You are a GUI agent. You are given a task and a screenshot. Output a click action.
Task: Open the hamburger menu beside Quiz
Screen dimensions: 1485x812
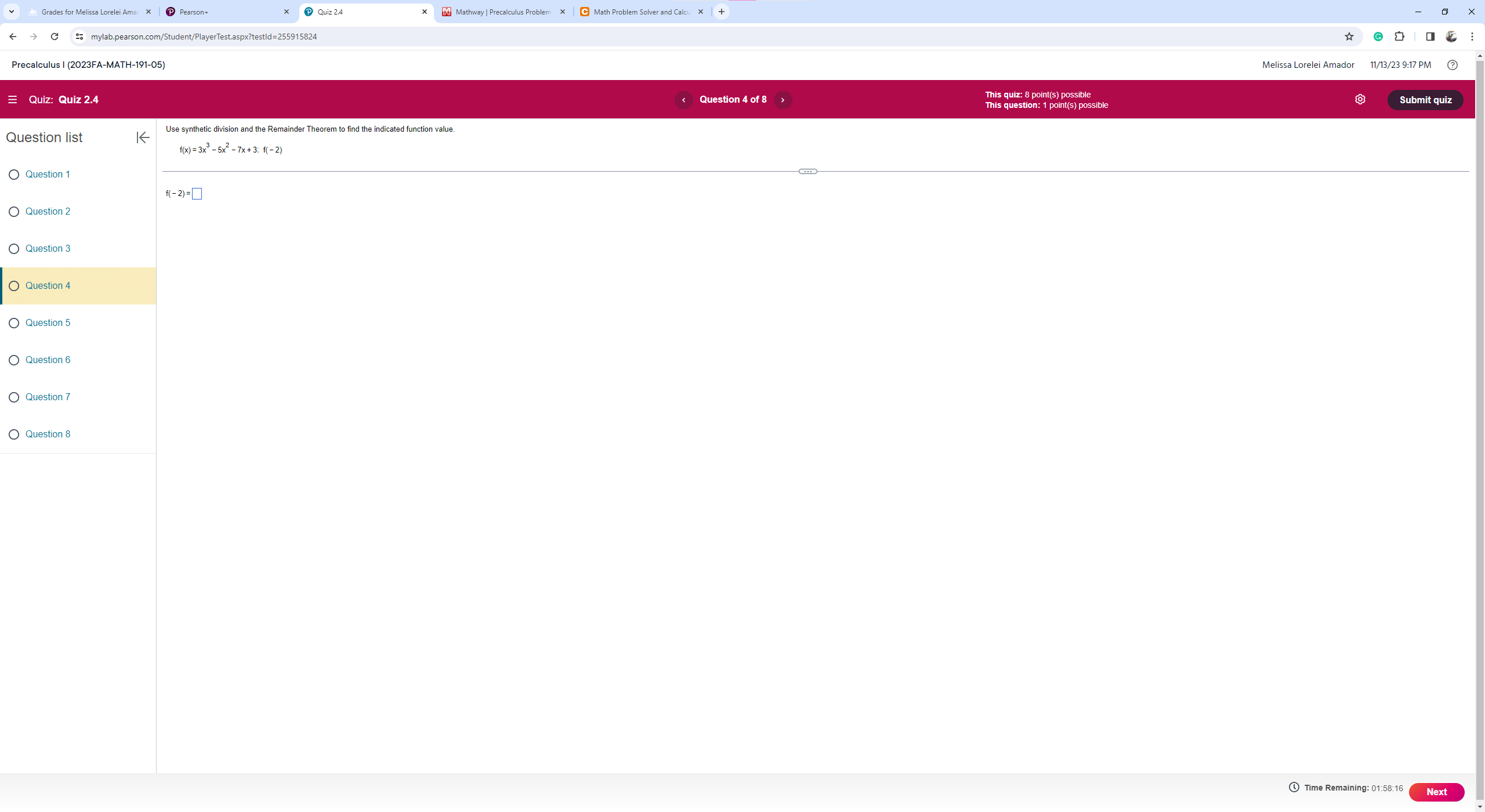click(x=12, y=100)
